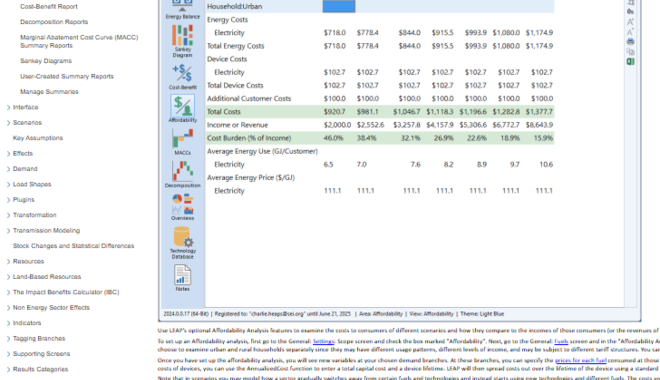Select the Additional Customer Costs row label
This screenshot has height=380, width=660.
pos(249,98)
